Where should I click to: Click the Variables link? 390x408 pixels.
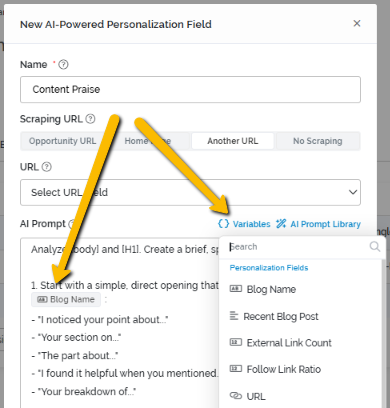(251, 224)
